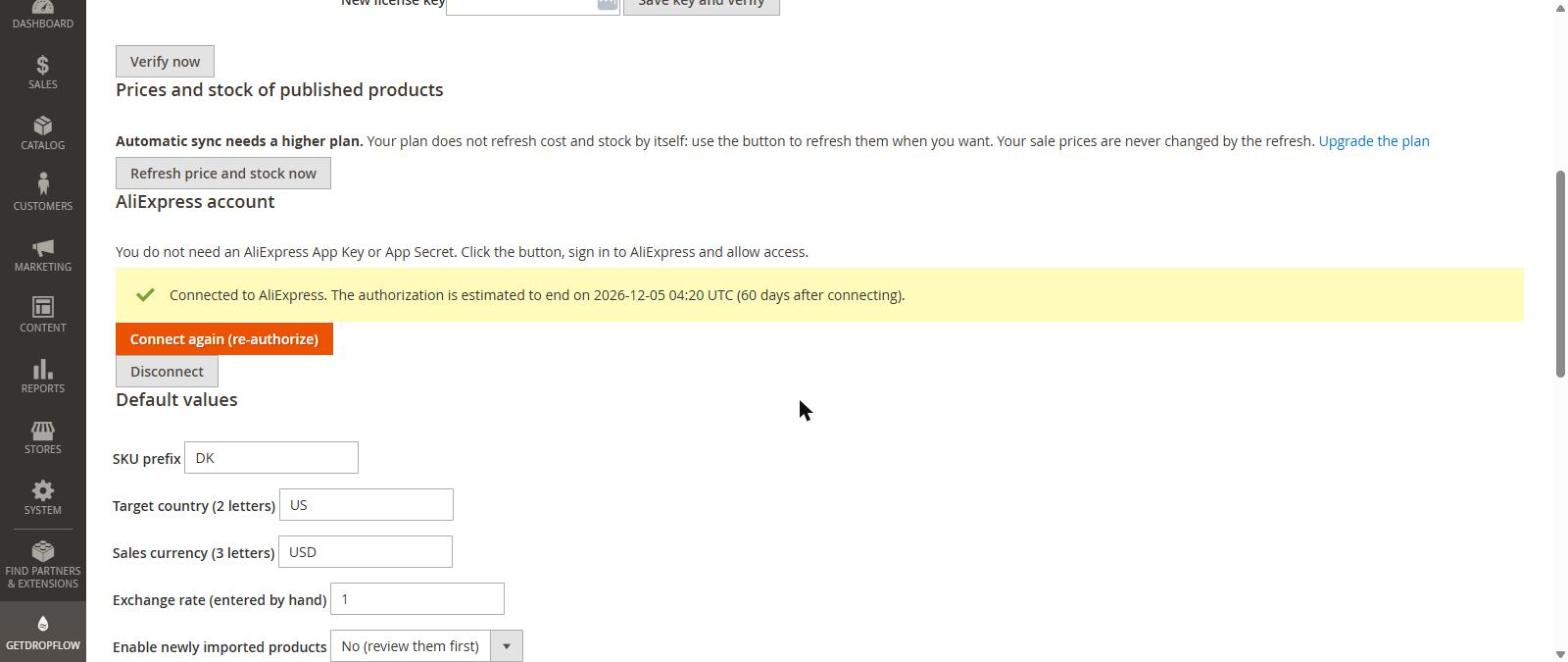Screen dimensions: 1568x662
Task: Focus the SKU prefix field
Action: point(271,458)
